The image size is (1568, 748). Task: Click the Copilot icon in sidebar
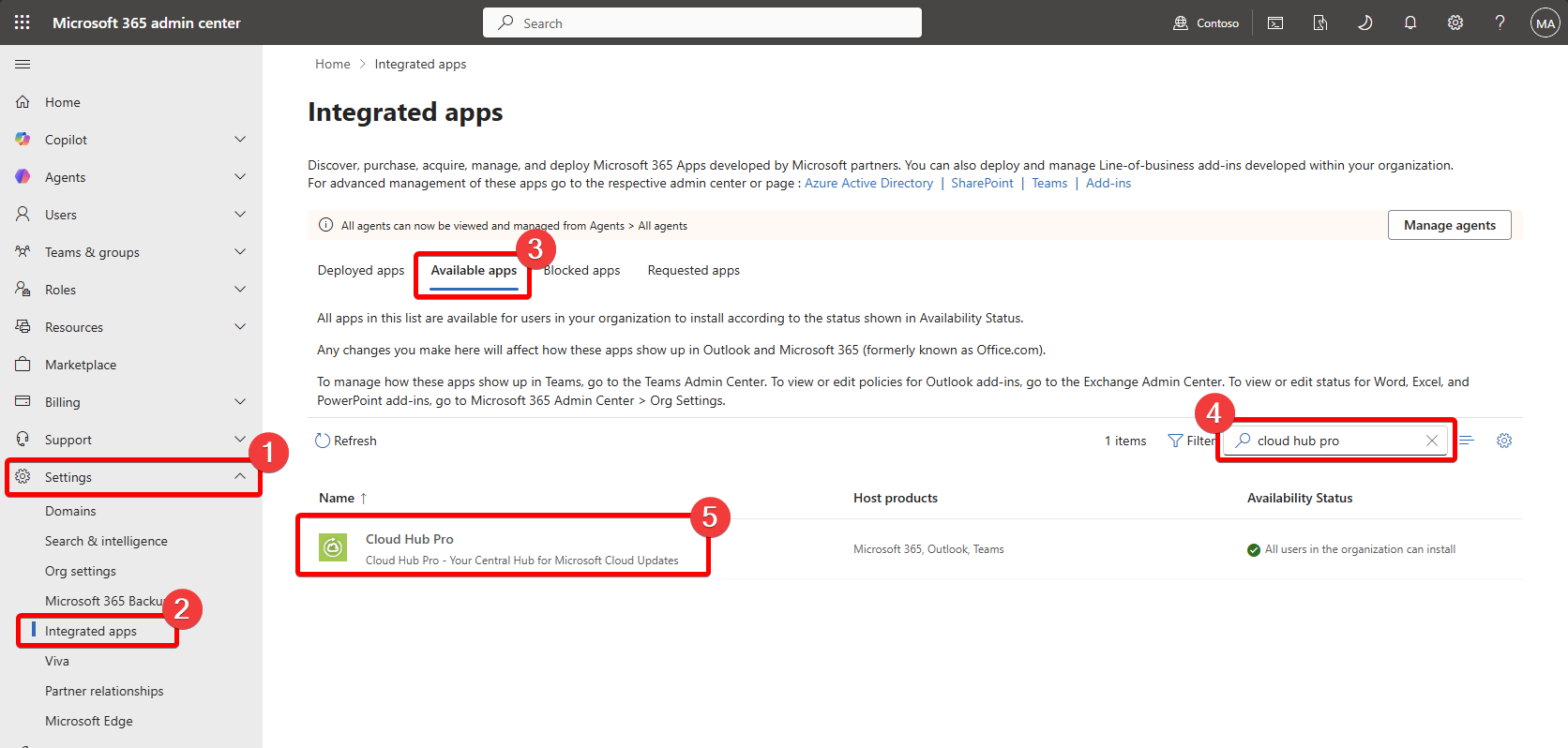pos(23,139)
